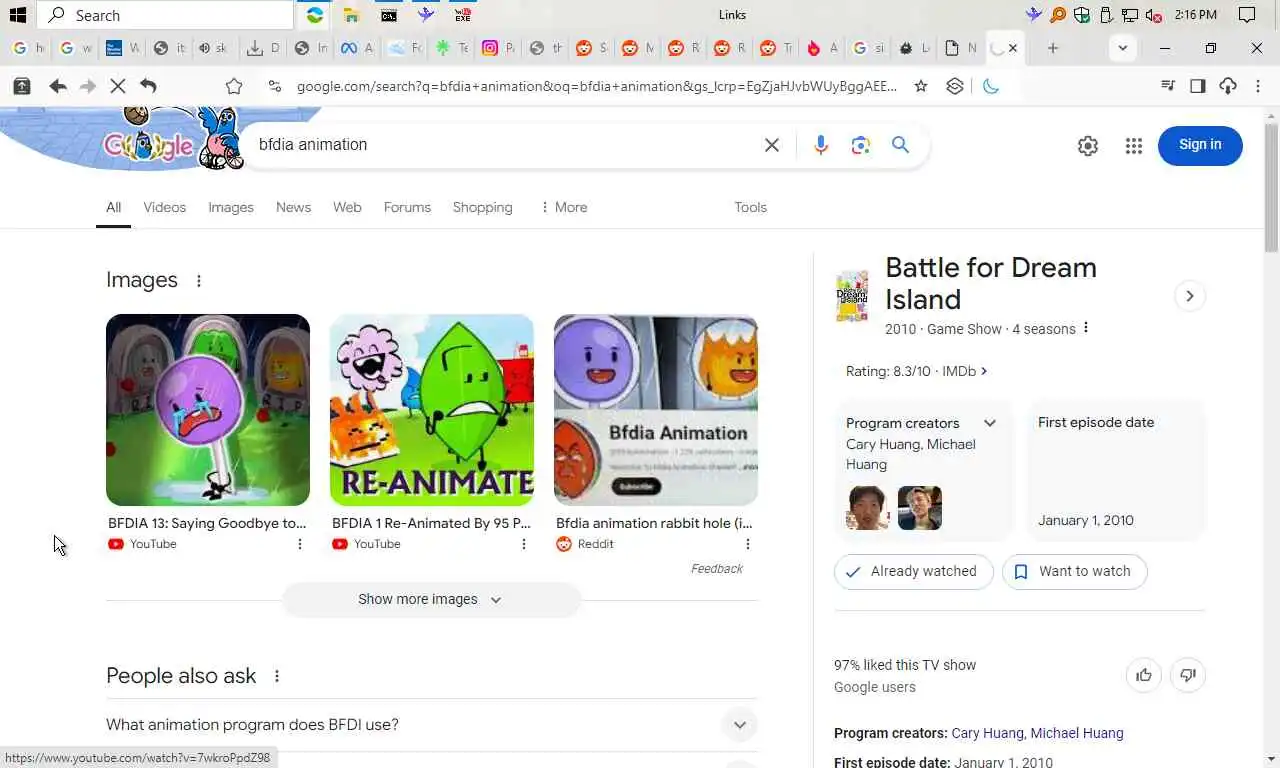Open Google Lens image search icon
Viewport: 1280px width, 768px height.
[x=861, y=145]
